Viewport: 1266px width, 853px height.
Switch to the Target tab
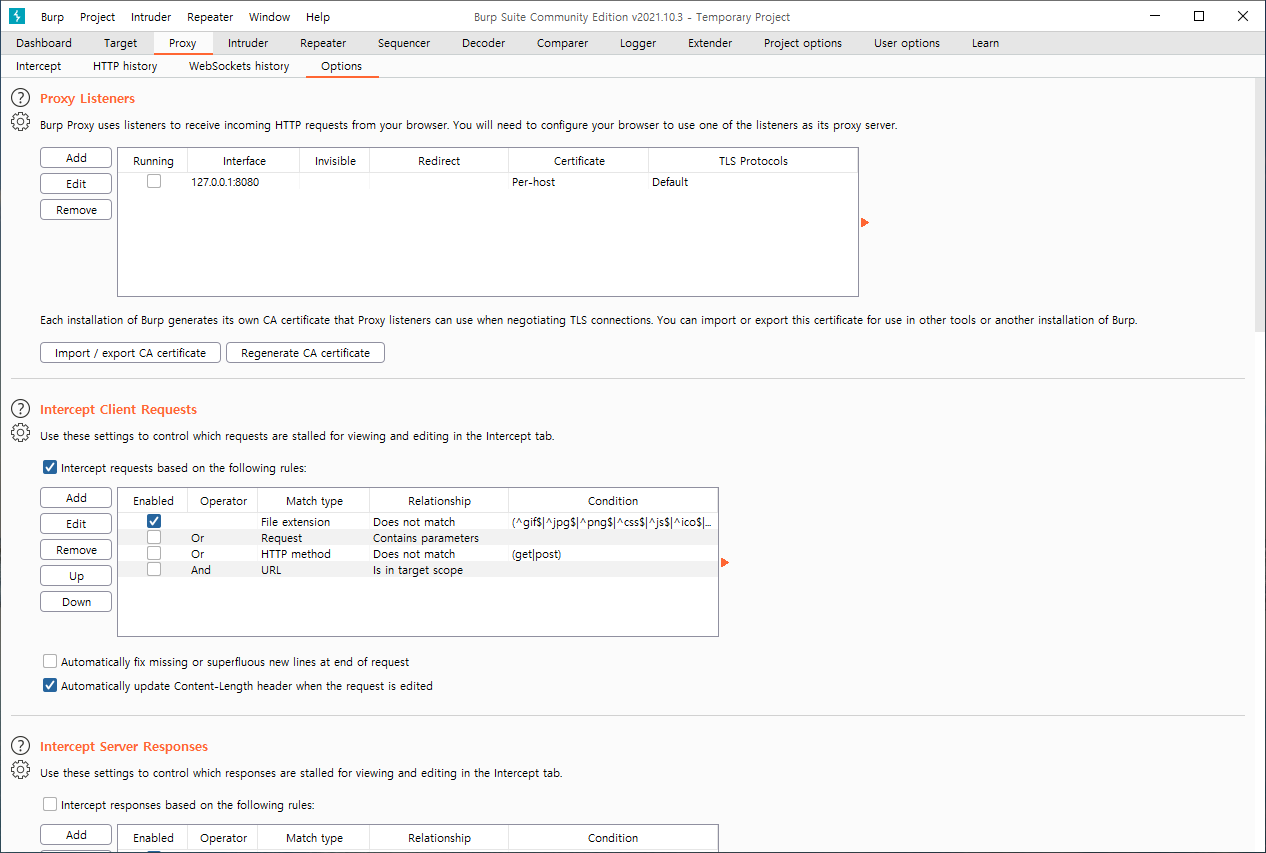121,43
